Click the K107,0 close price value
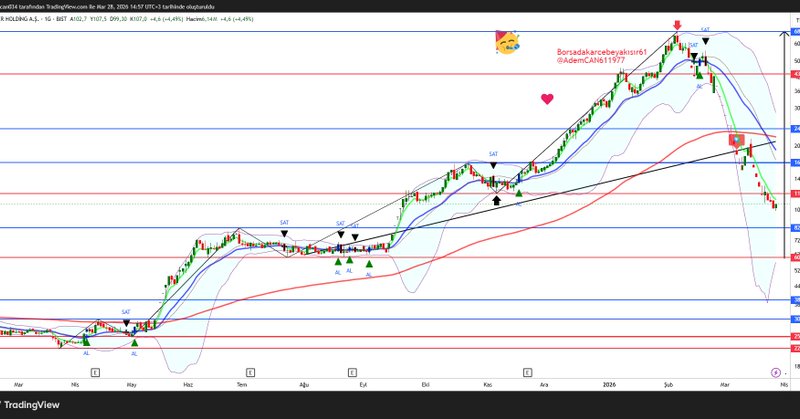 [x=138, y=19]
